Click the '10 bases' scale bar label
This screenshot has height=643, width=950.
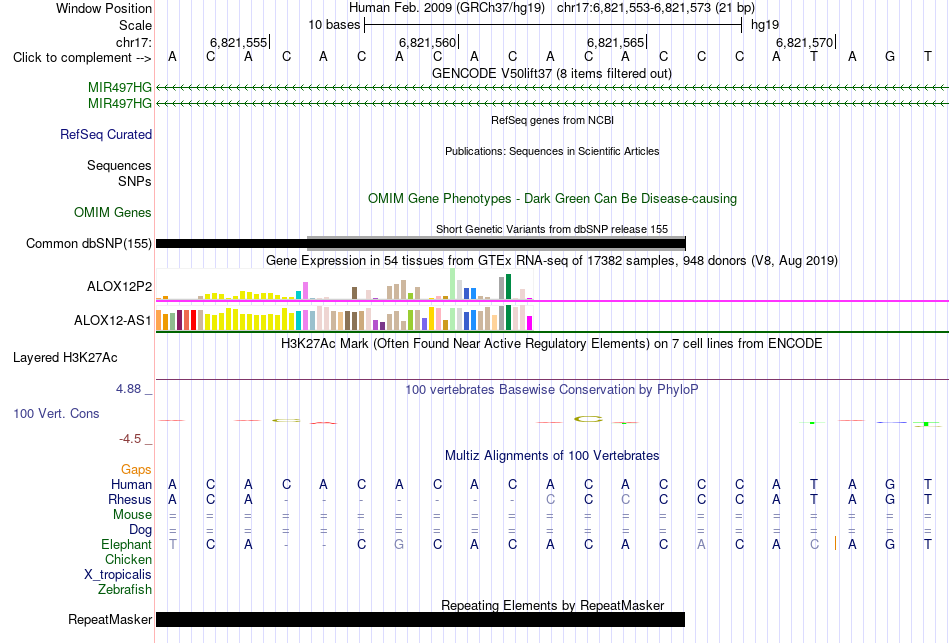(x=334, y=25)
